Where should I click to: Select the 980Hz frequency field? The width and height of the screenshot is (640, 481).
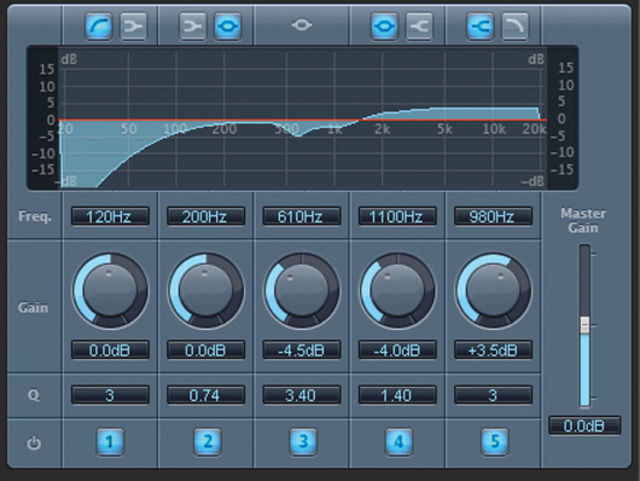pos(493,216)
